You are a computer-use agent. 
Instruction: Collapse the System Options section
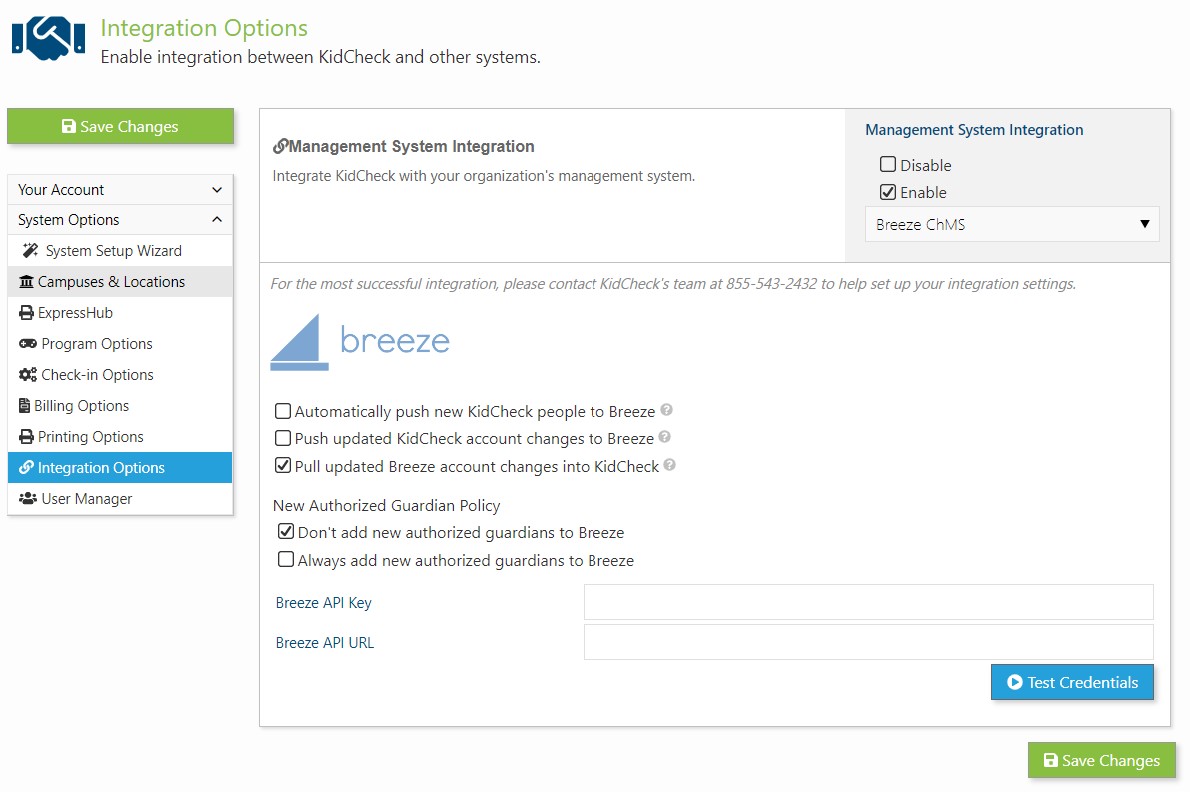tap(120, 220)
